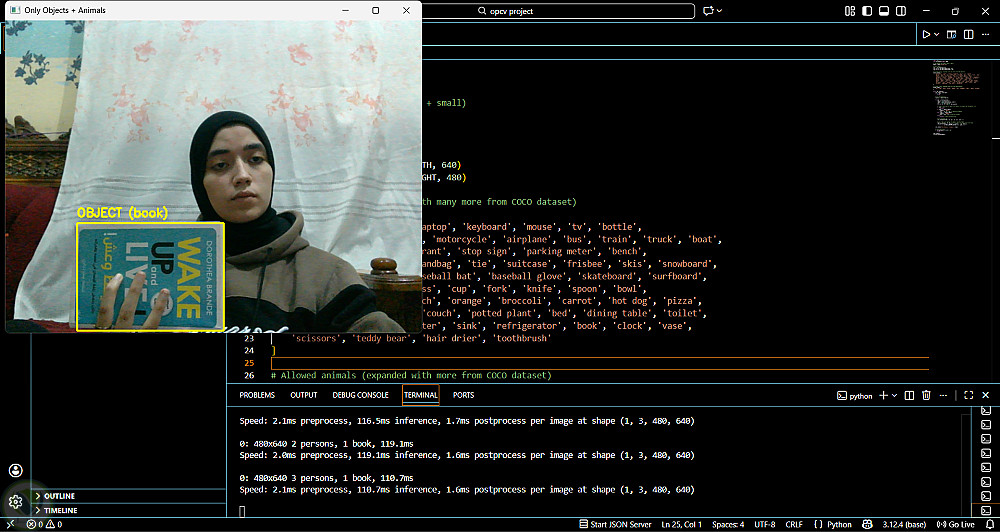
Task: Change file encoding via 'UTF-8'
Action: coord(765,524)
